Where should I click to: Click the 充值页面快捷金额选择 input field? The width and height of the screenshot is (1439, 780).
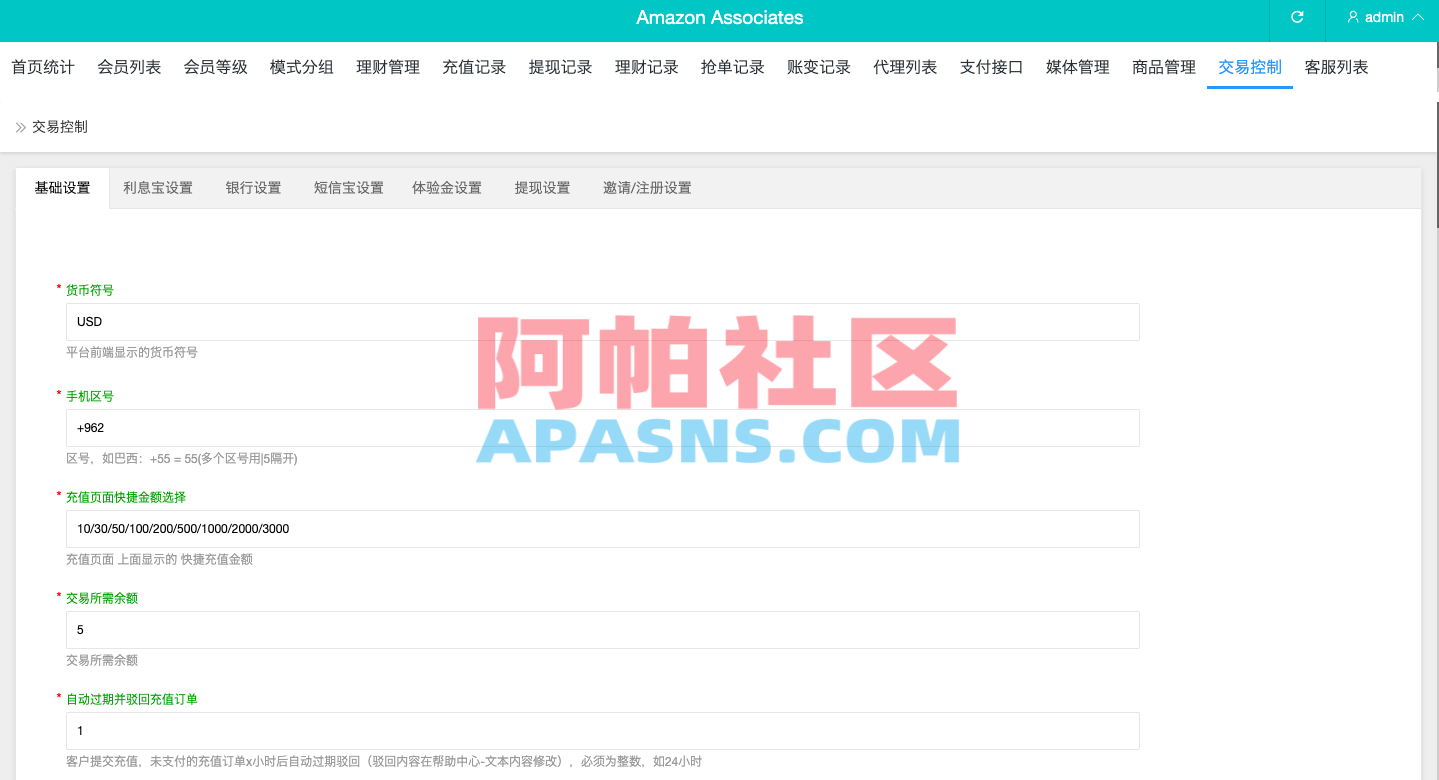[602, 529]
